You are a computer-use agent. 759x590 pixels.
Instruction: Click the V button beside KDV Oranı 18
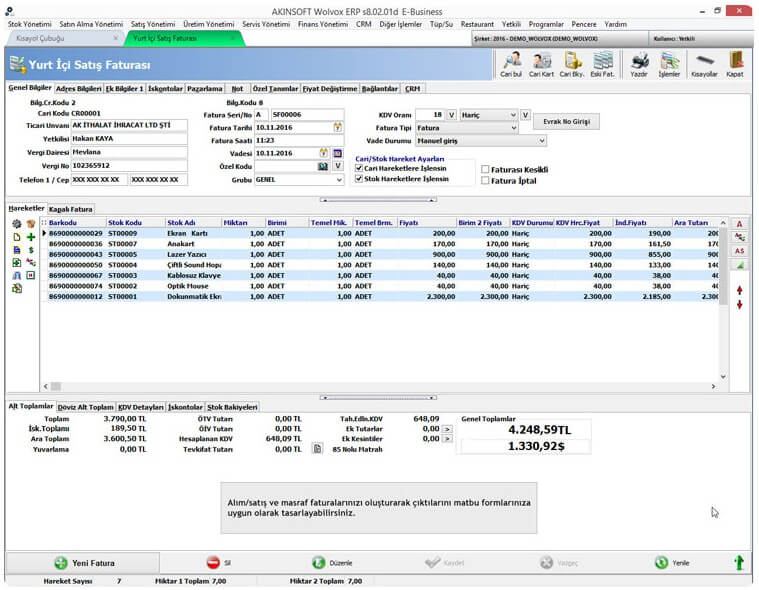(451, 115)
